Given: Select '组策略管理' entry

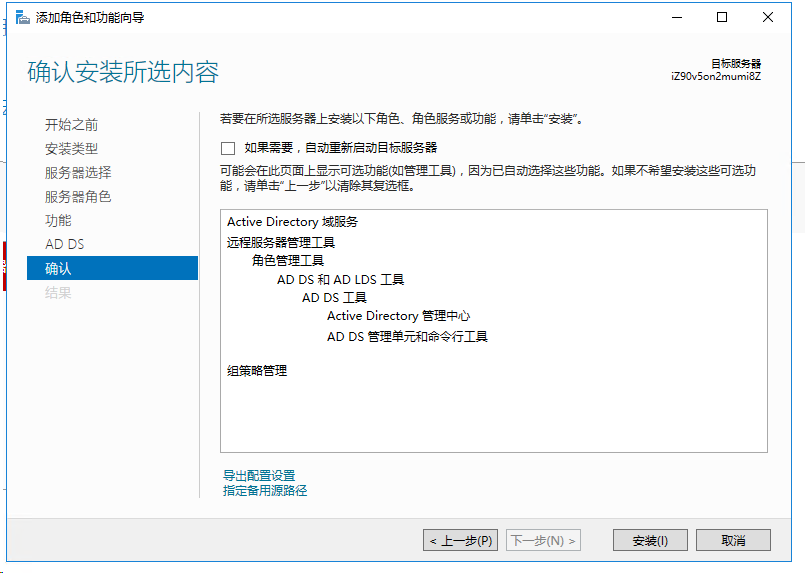Looking at the screenshot, I should pos(257,371).
